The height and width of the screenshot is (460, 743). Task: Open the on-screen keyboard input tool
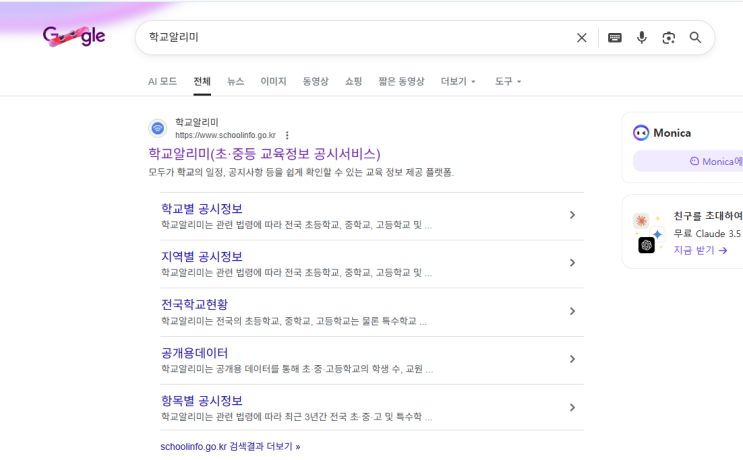(x=615, y=38)
